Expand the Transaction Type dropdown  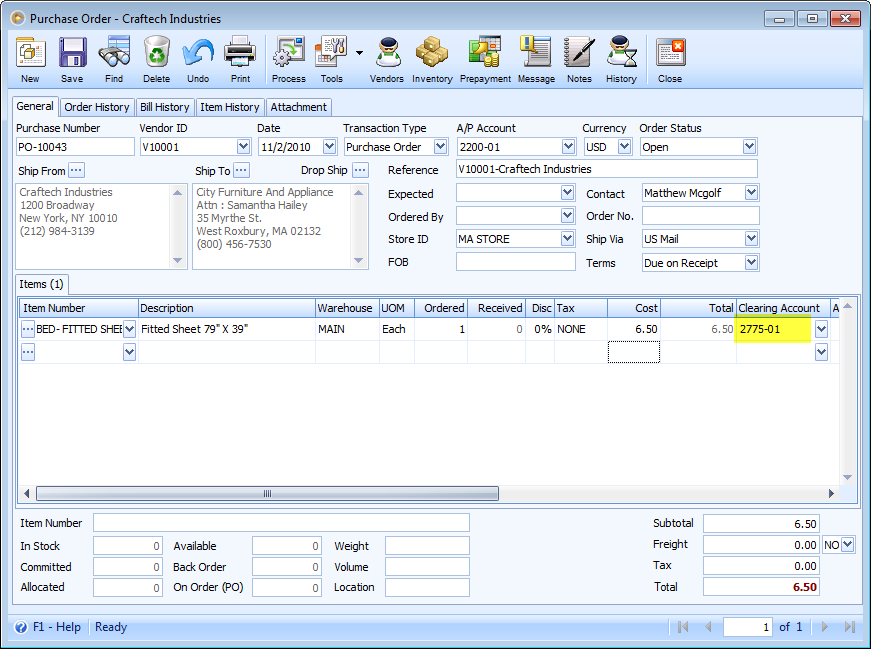point(440,147)
